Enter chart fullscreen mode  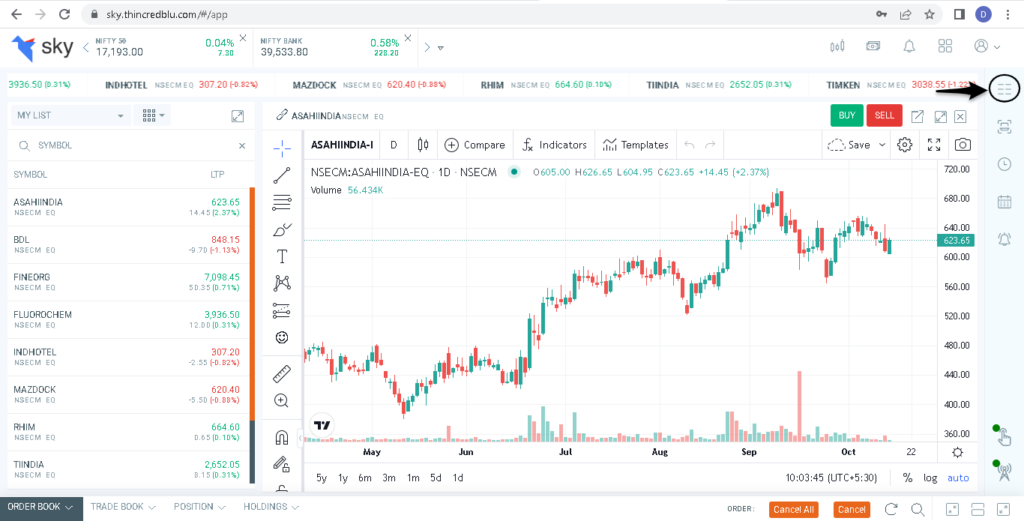point(934,145)
